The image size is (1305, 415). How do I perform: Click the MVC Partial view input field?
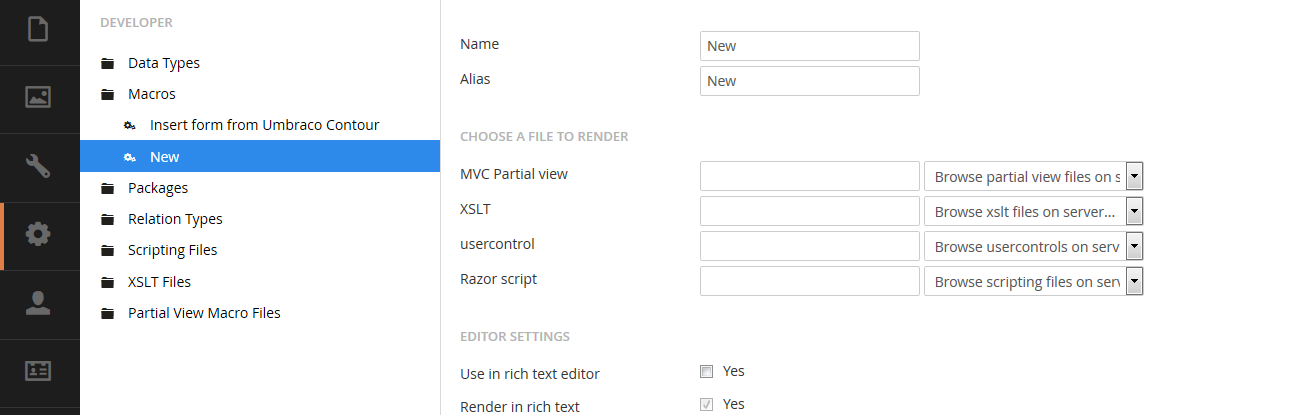[810, 176]
